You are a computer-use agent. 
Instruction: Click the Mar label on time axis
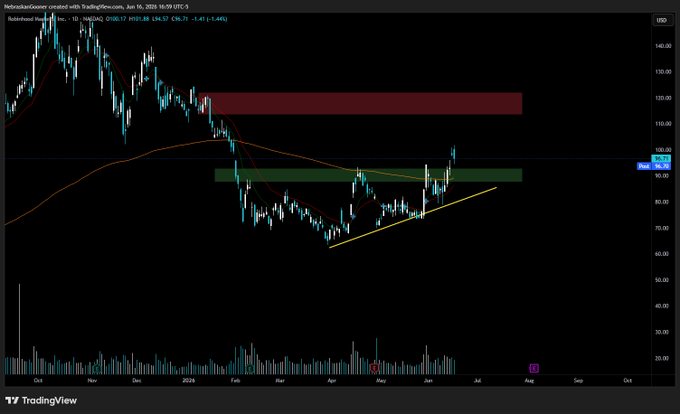(x=280, y=381)
